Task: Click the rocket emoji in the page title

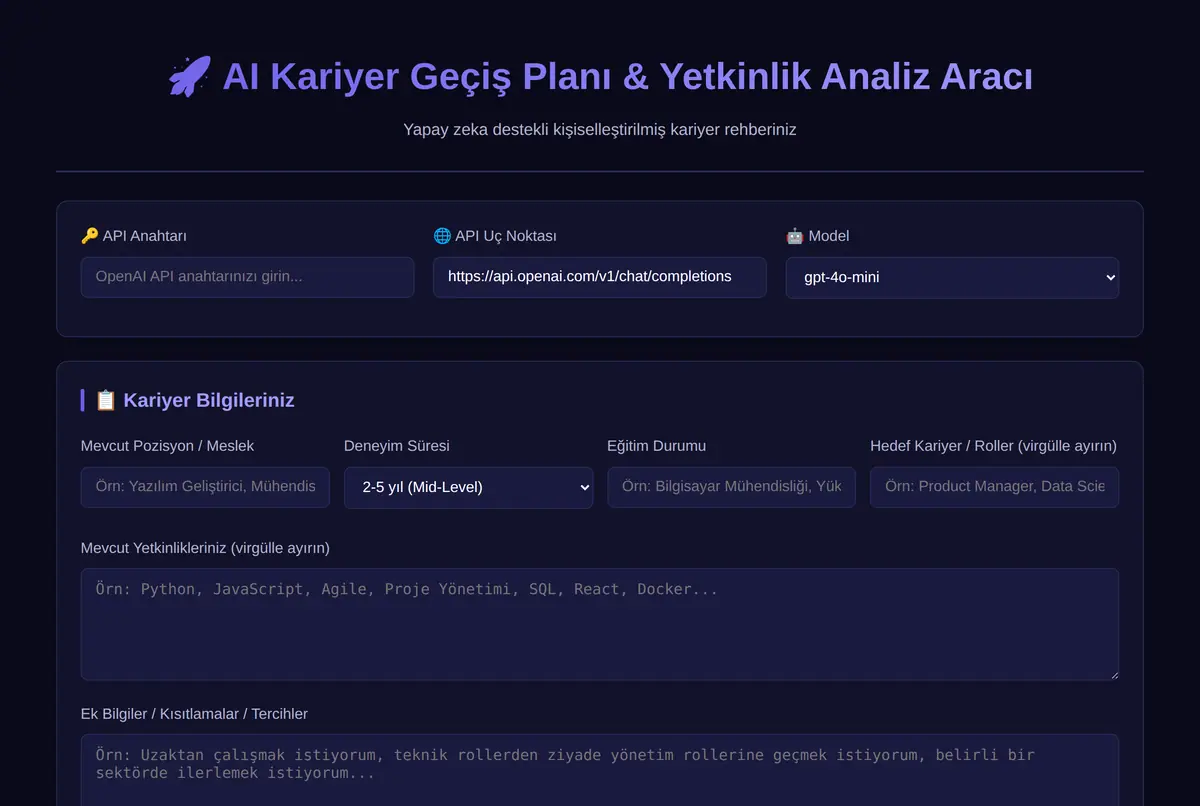Action: coord(189,77)
